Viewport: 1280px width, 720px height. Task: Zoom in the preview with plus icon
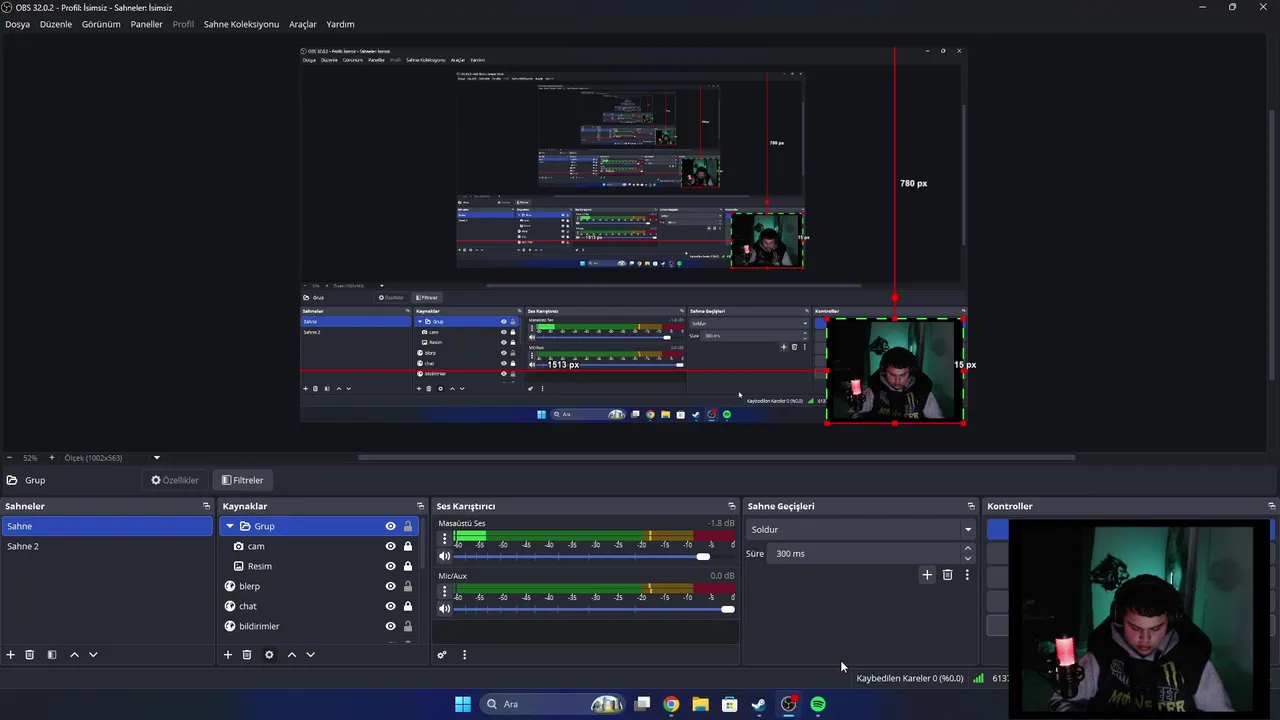tap(52, 458)
